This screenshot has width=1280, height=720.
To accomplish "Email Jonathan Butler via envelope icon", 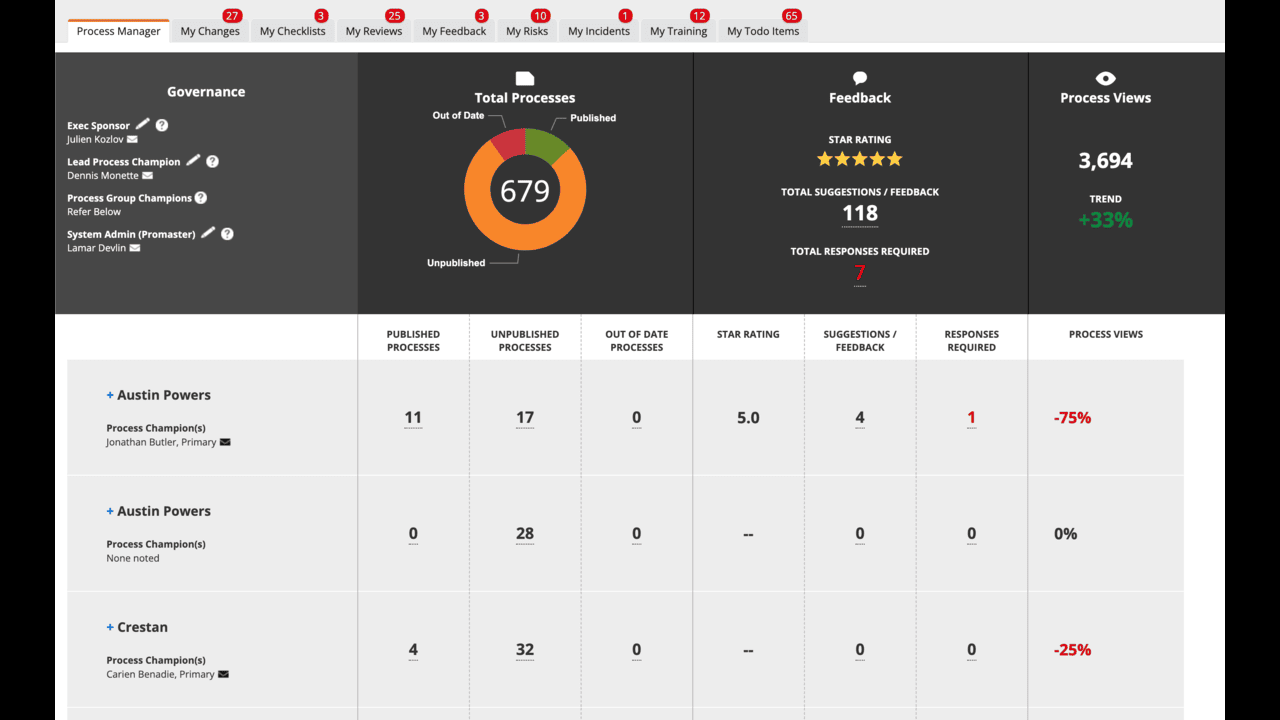I will pos(225,442).
